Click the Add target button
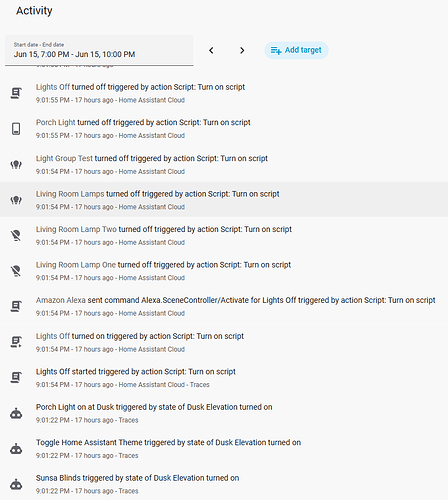This screenshot has width=448, height=500. [x=296, y=50]
